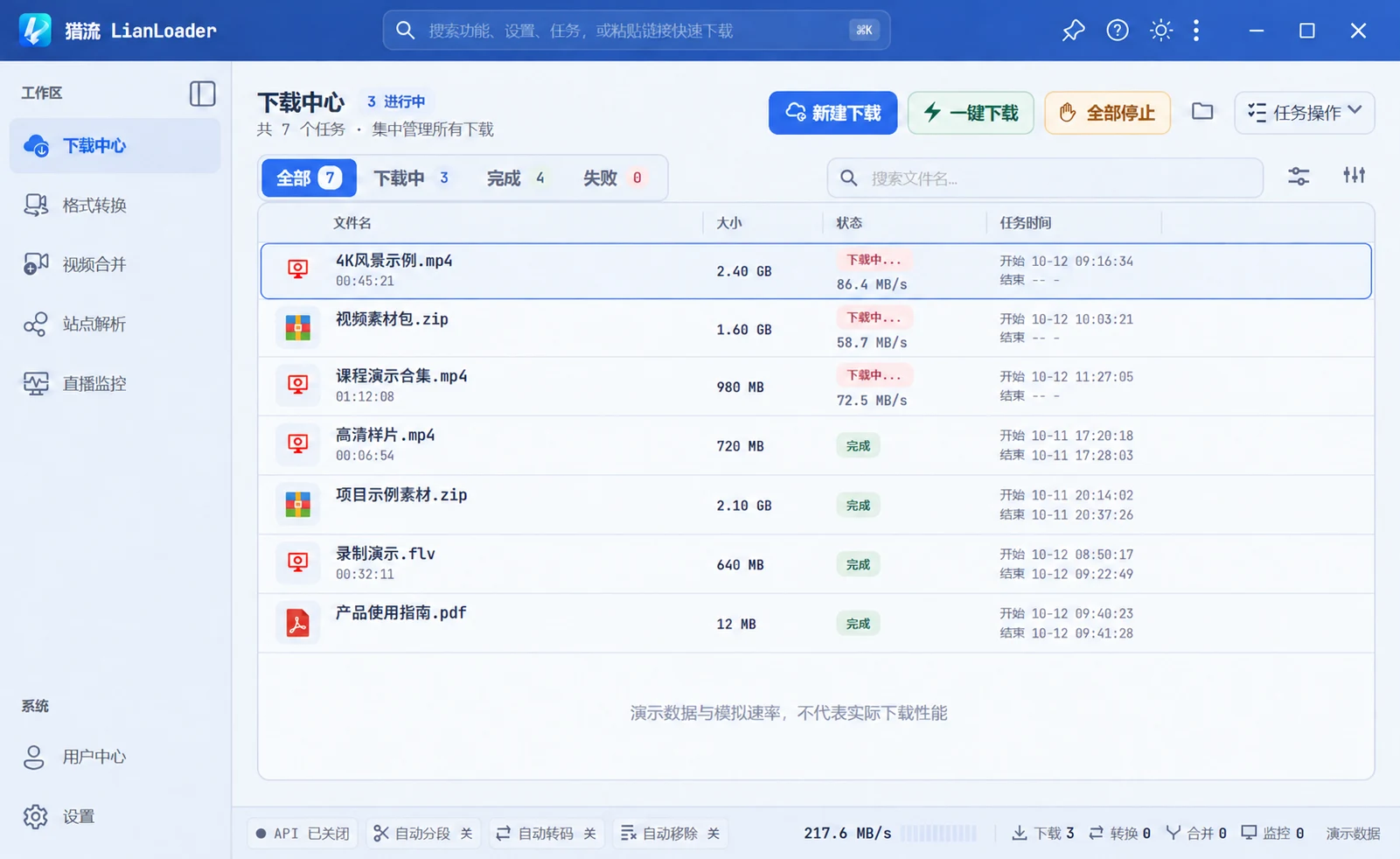Image resolution: width=1400 pixels, height=859 pixels.
Task: Select the 全部 tab
Action: (x=309, y=178)
